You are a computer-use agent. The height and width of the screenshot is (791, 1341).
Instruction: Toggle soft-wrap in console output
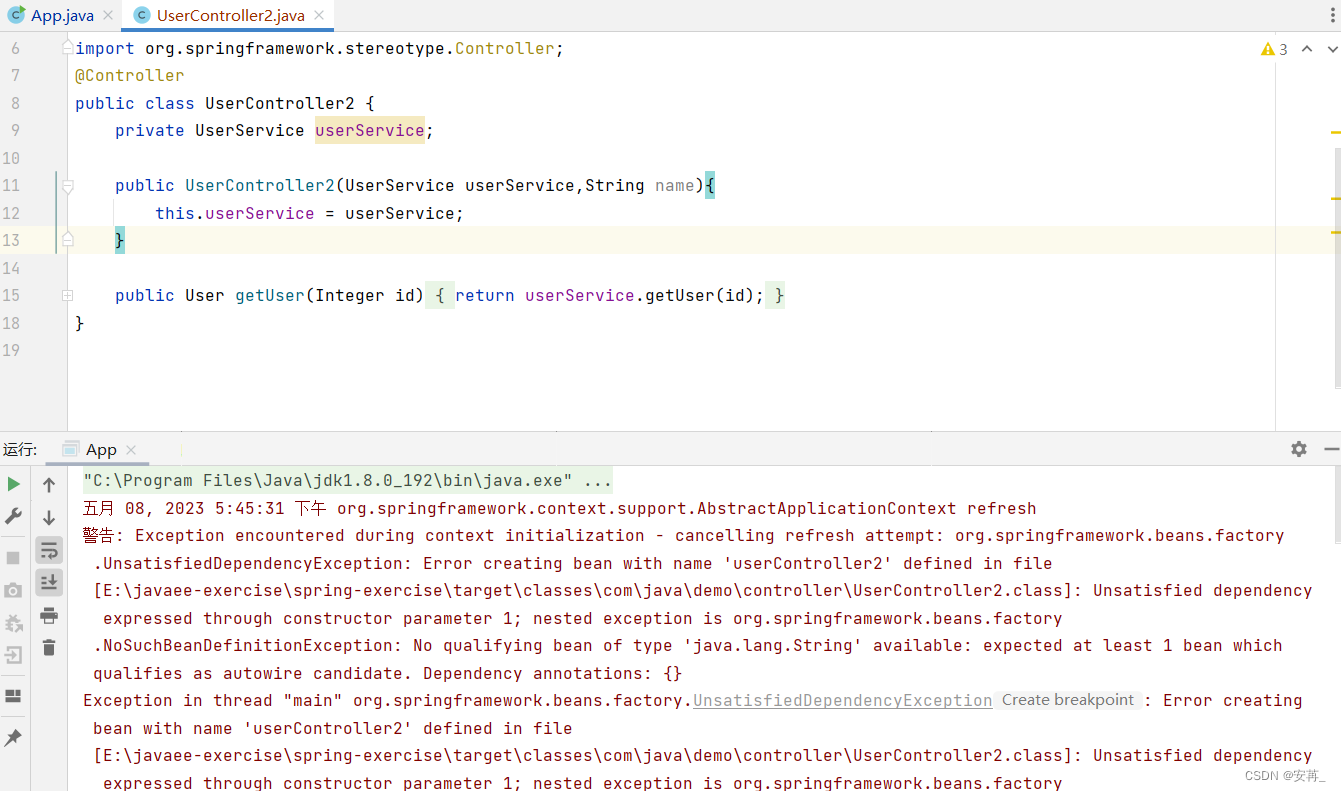coord(49,550)
